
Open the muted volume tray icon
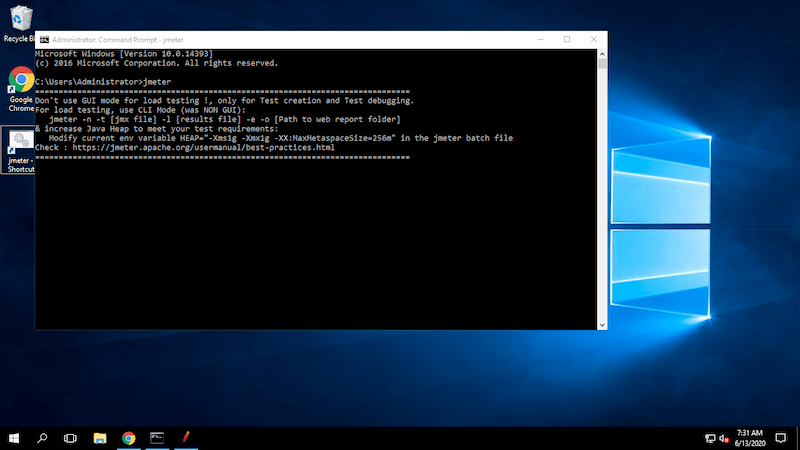723,438
